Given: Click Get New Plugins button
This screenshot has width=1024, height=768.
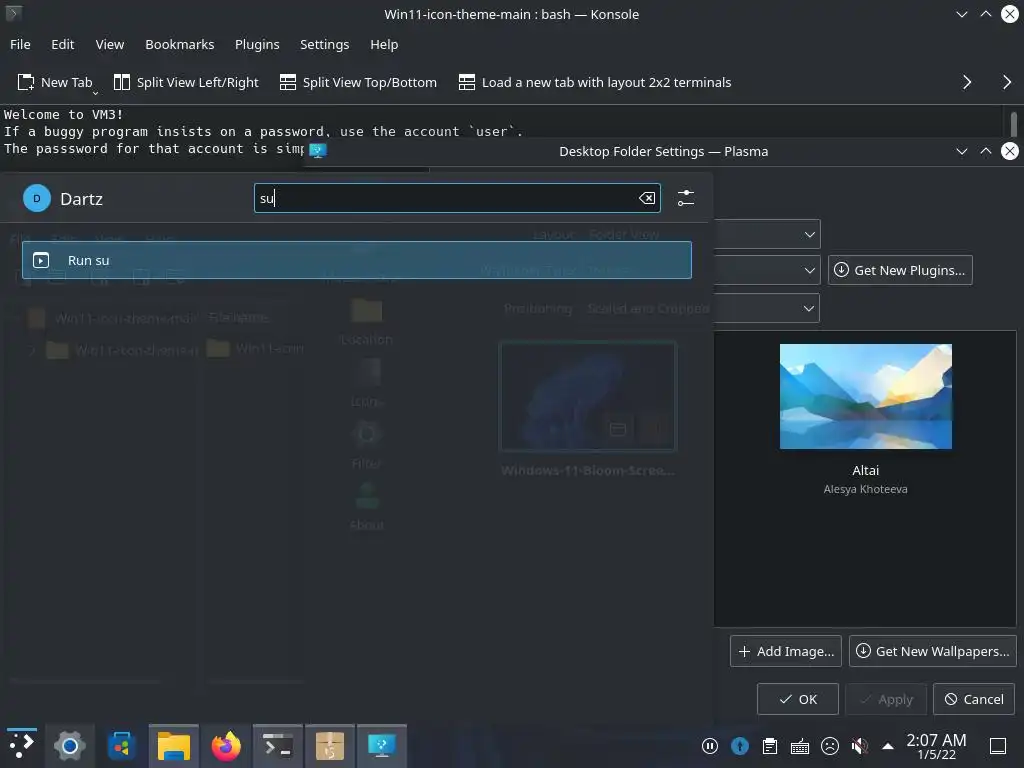Looking at the screenshot, I should click(900, 270).
